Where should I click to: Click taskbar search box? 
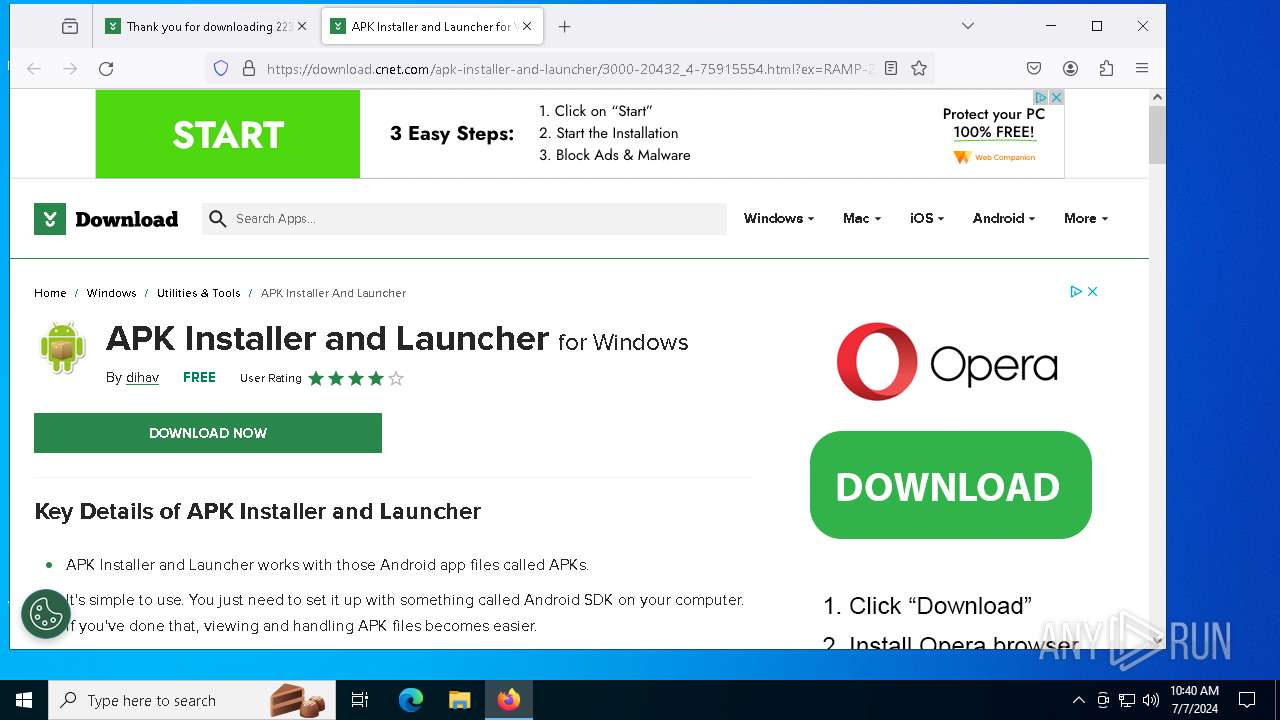(x=190, y=700)
